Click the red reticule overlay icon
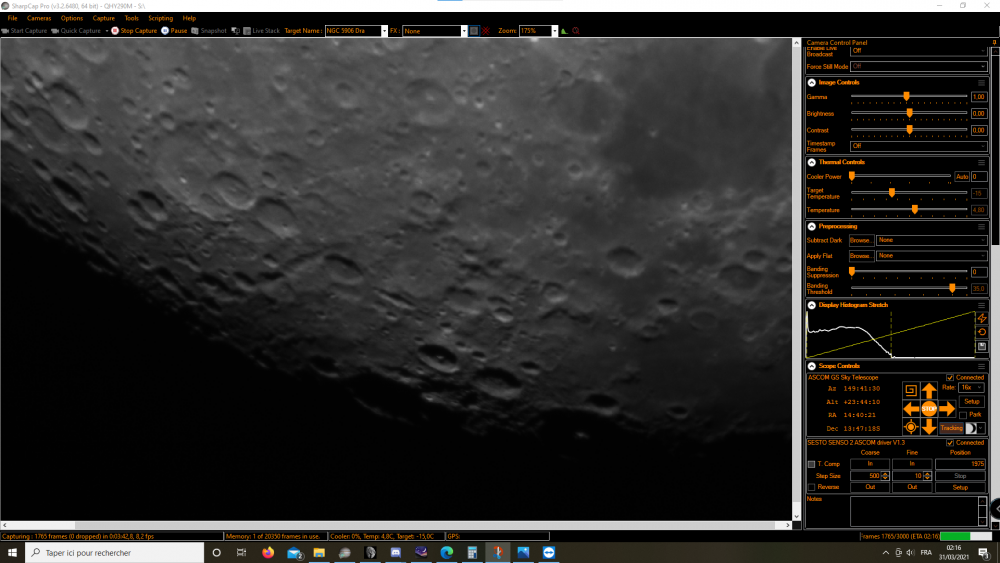 tap(486, 31)
